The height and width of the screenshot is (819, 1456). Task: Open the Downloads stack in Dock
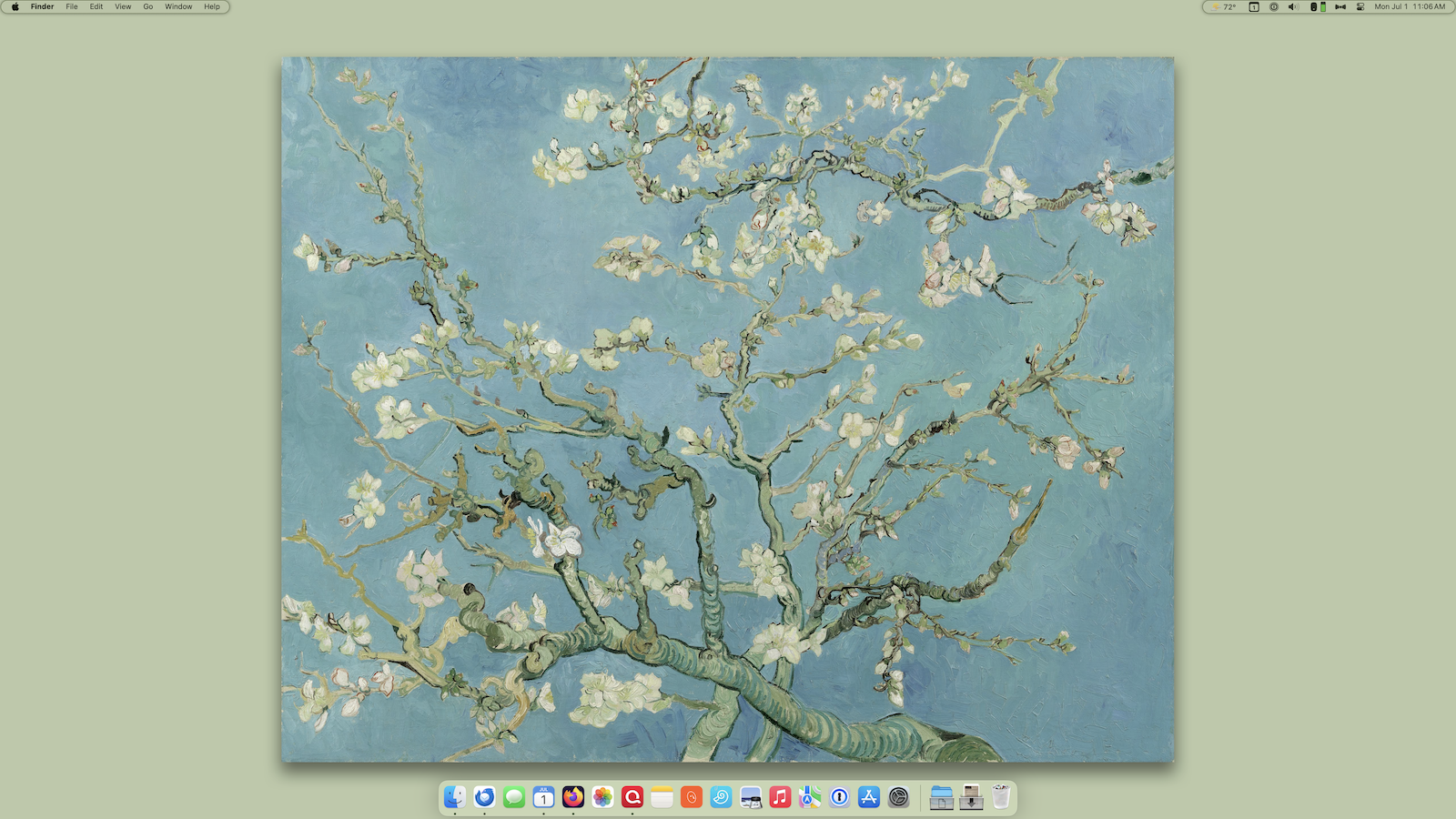click(971, 797)
